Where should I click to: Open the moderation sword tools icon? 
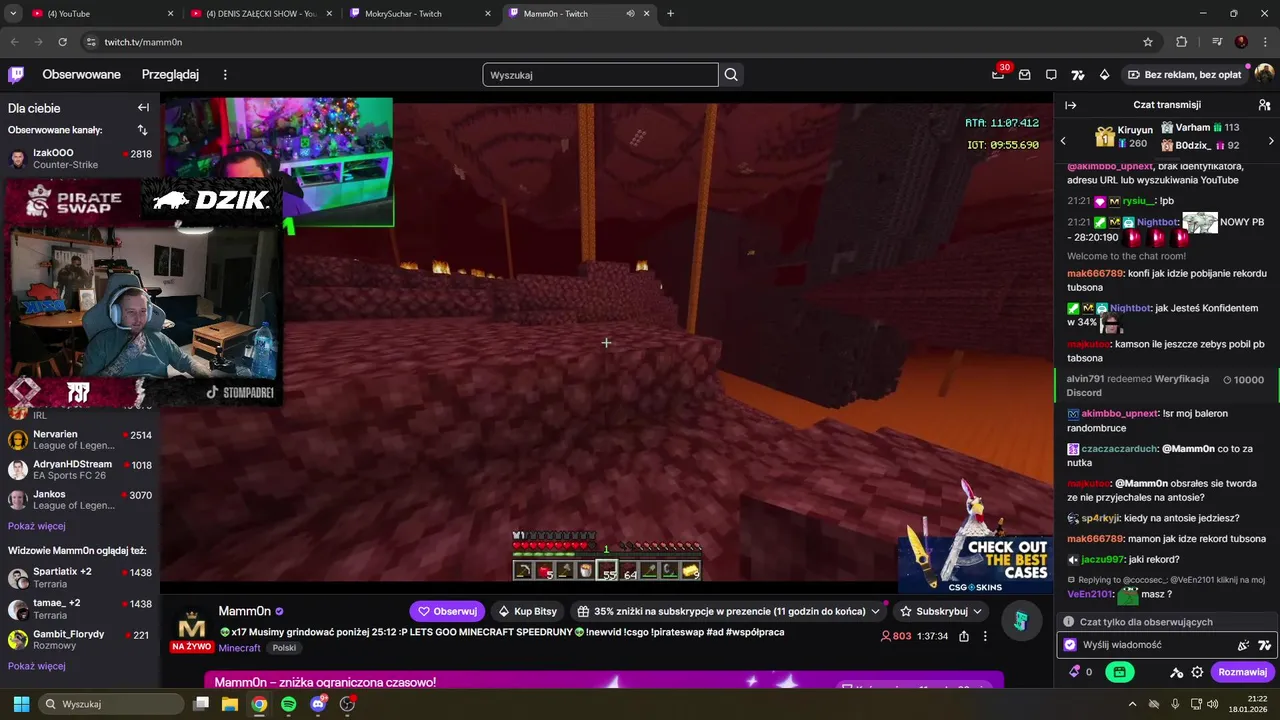(x=1177, y=672)
